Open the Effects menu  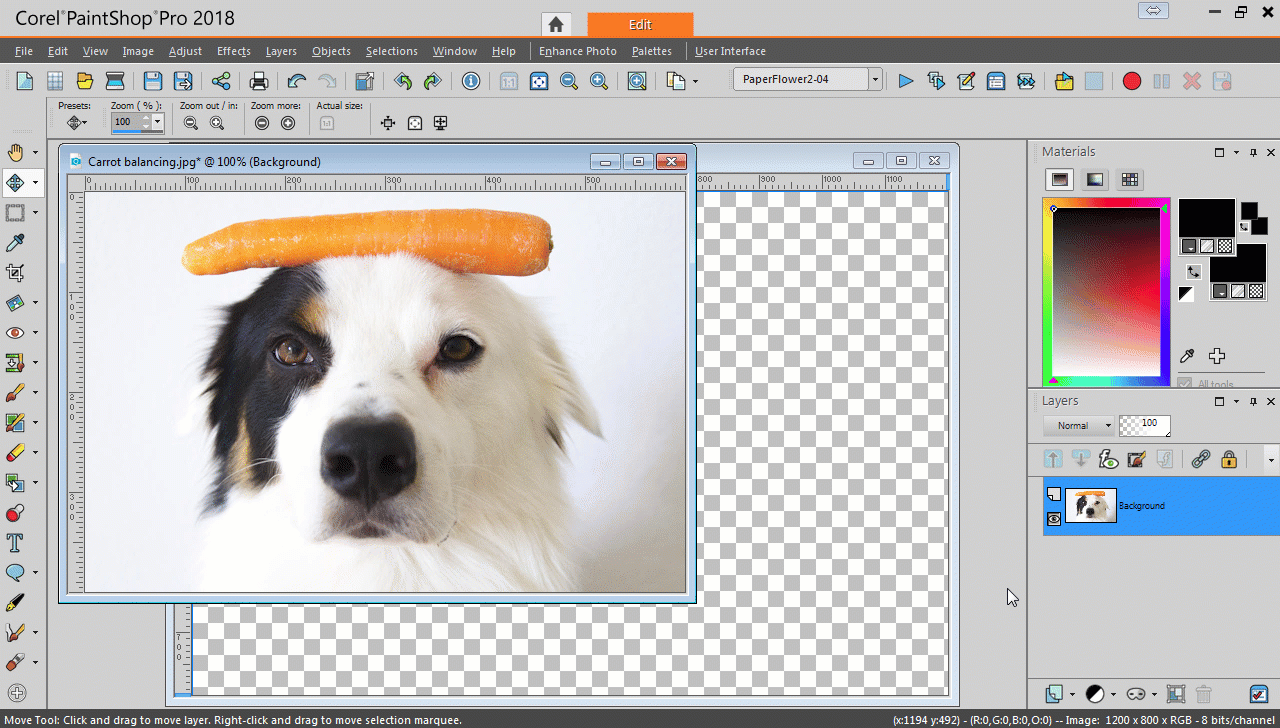point(233,51)
